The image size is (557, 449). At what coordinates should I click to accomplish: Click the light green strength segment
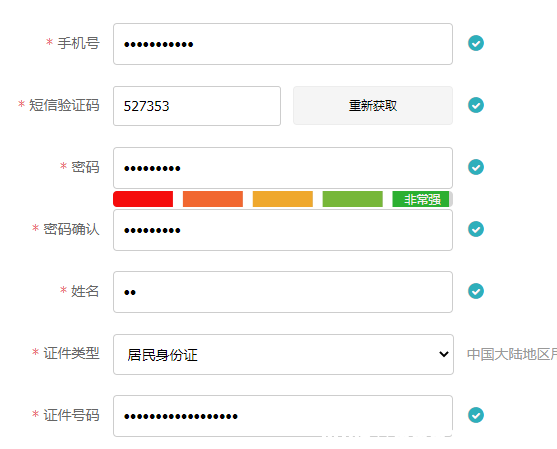pos(352,199)
